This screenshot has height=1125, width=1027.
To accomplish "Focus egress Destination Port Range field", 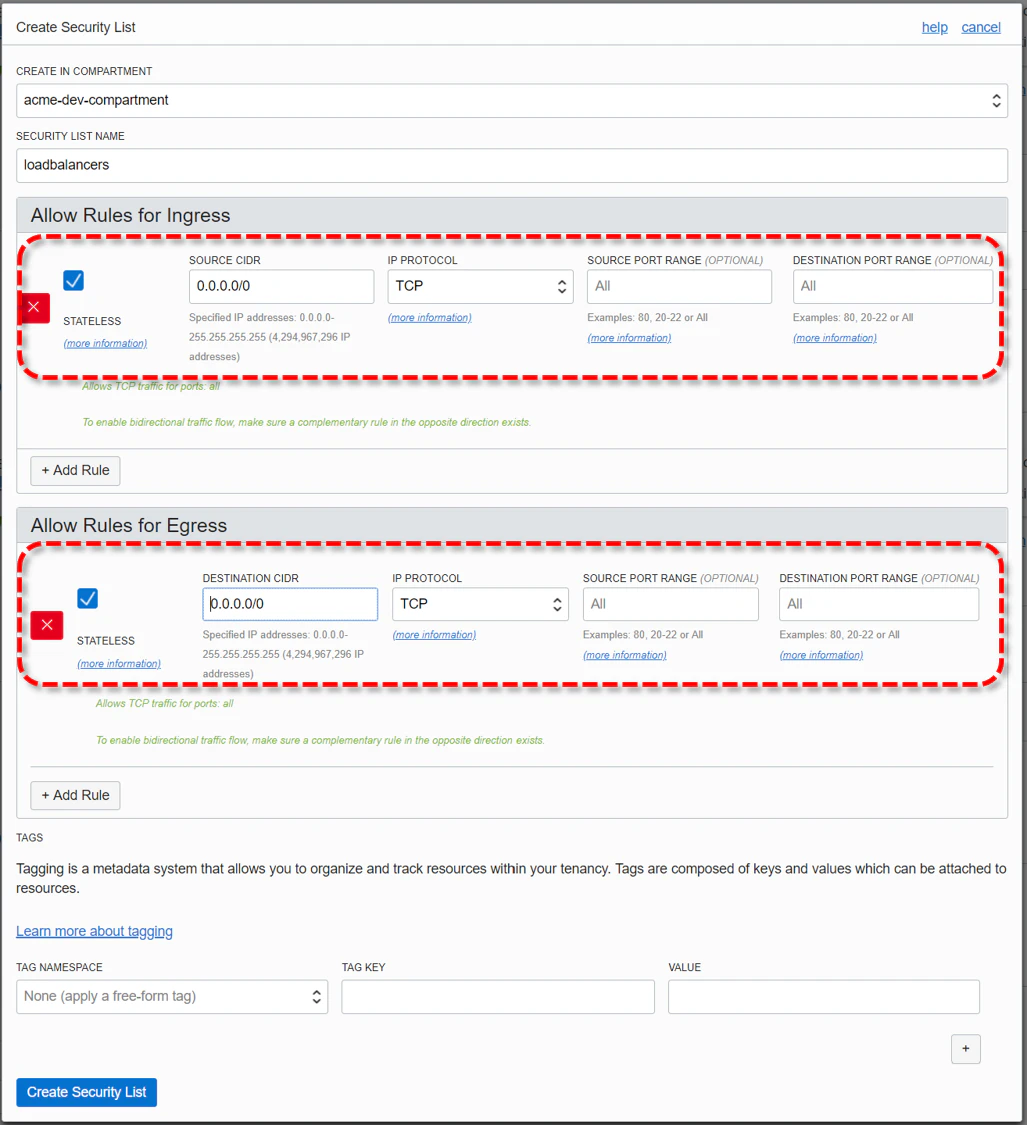I will click(879, 604).
